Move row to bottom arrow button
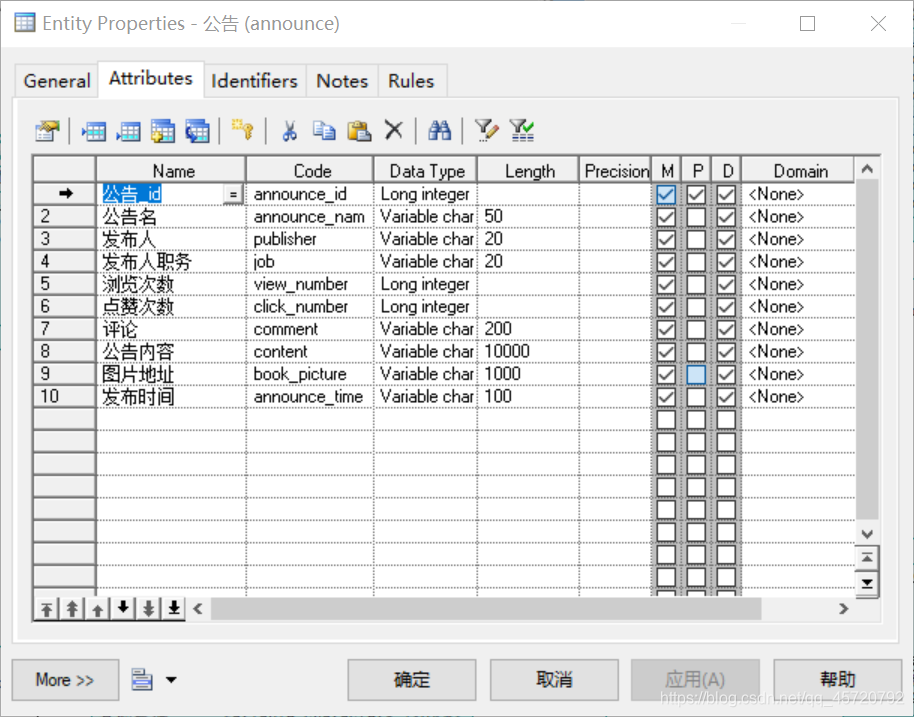 [x=174, y=609]
